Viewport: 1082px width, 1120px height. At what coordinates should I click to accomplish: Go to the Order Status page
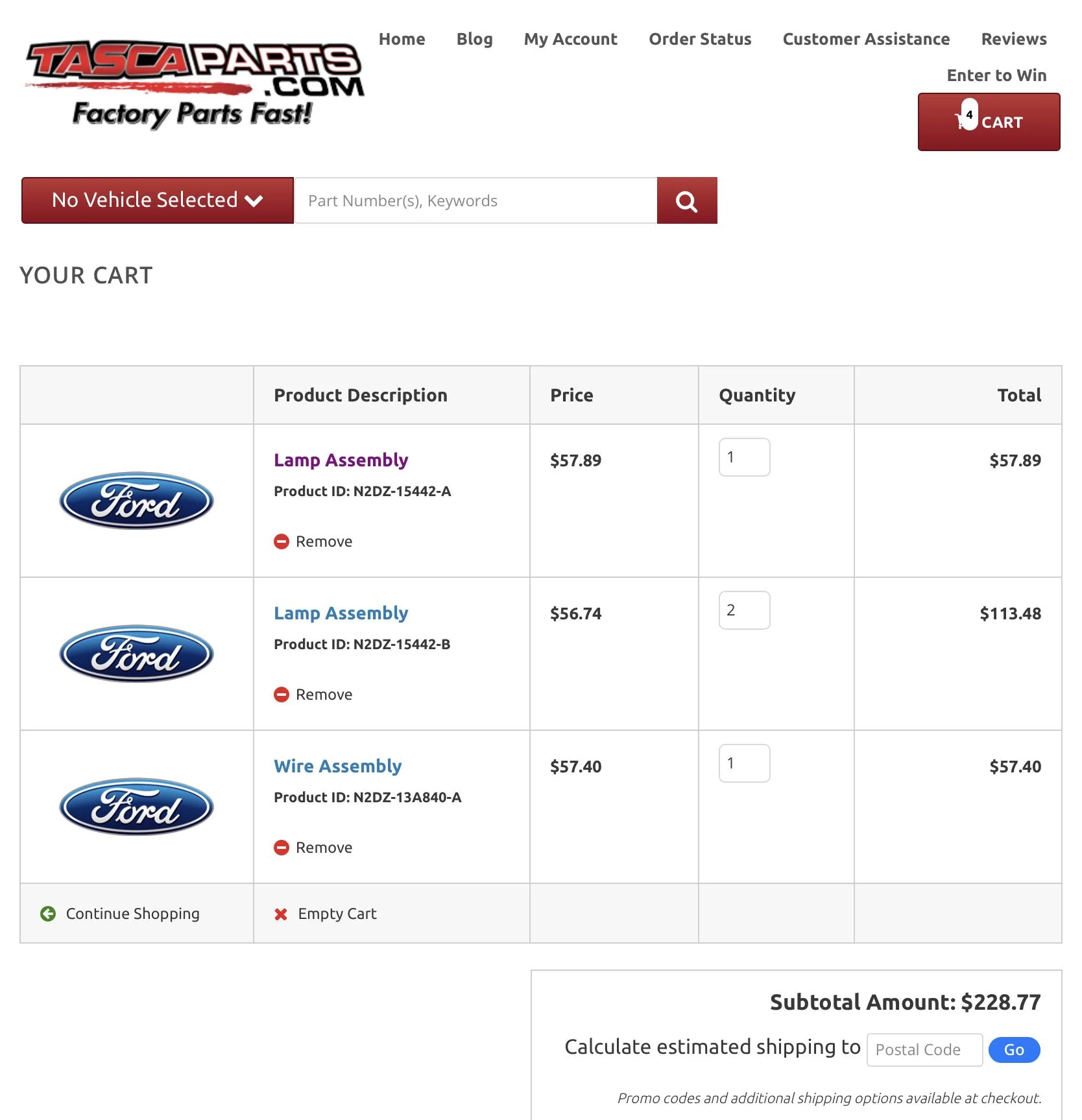700,39
